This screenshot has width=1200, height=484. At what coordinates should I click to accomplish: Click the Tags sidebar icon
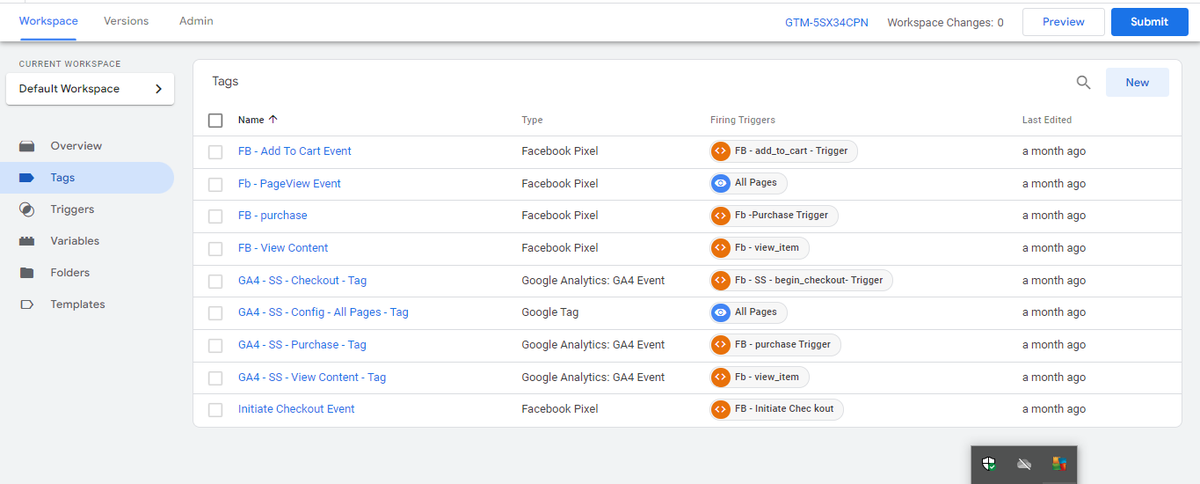click(28, 178)
